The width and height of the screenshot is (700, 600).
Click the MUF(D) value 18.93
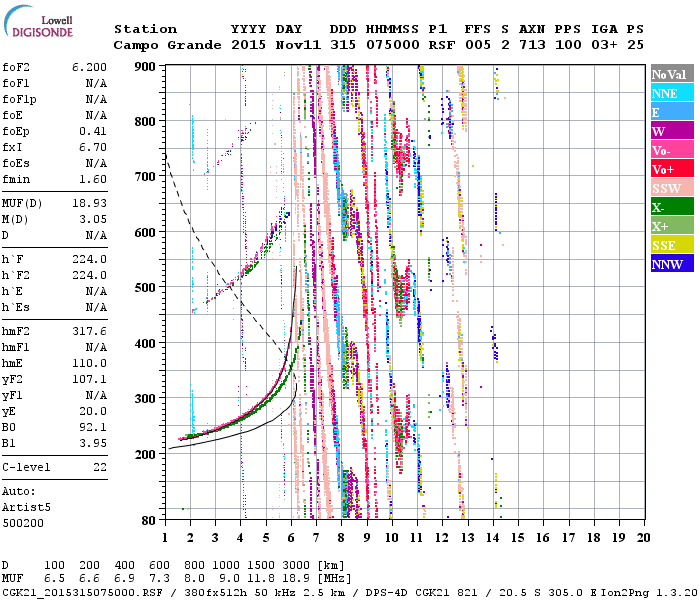point(89,203)
